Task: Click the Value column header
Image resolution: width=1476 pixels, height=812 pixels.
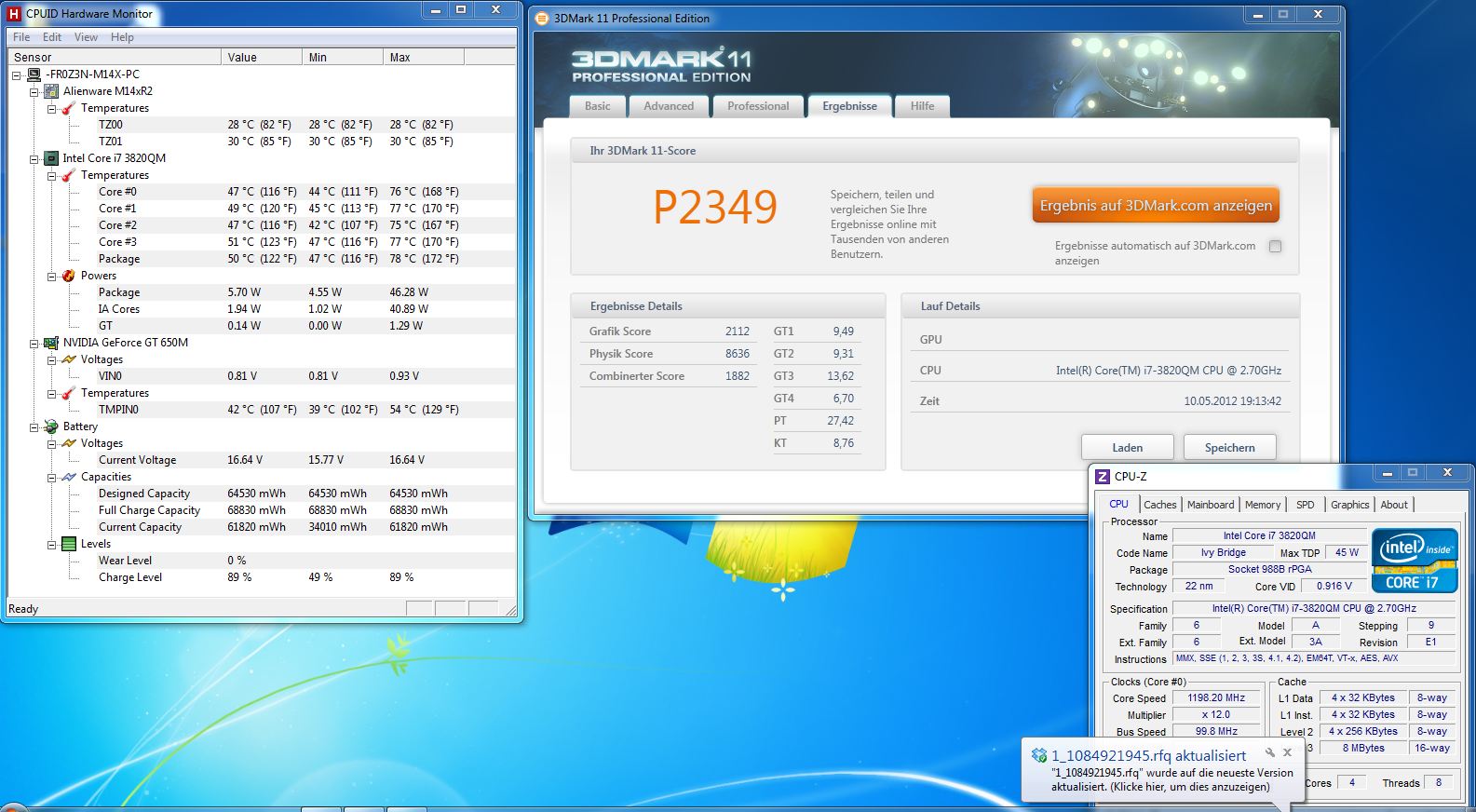Action: tap(262, 58)
